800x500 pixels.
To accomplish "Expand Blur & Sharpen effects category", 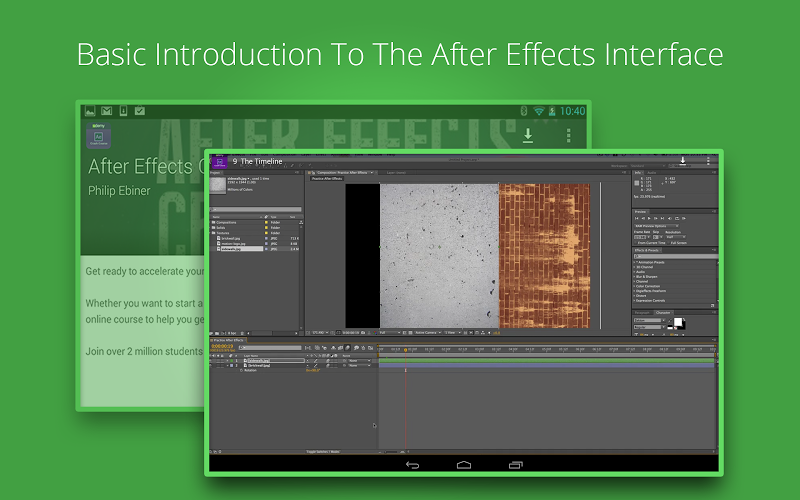I will point(635,277).
